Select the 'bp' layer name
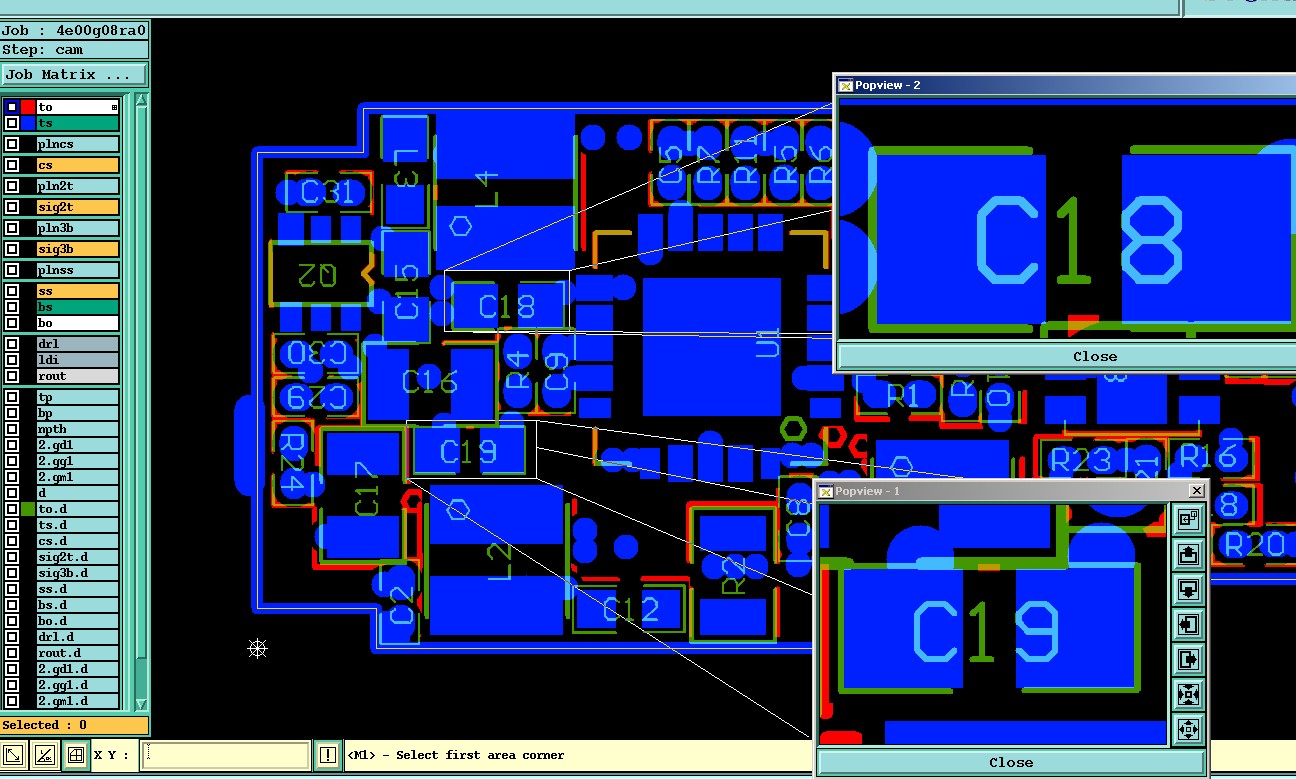The image size is (1296, 779). 78,413
